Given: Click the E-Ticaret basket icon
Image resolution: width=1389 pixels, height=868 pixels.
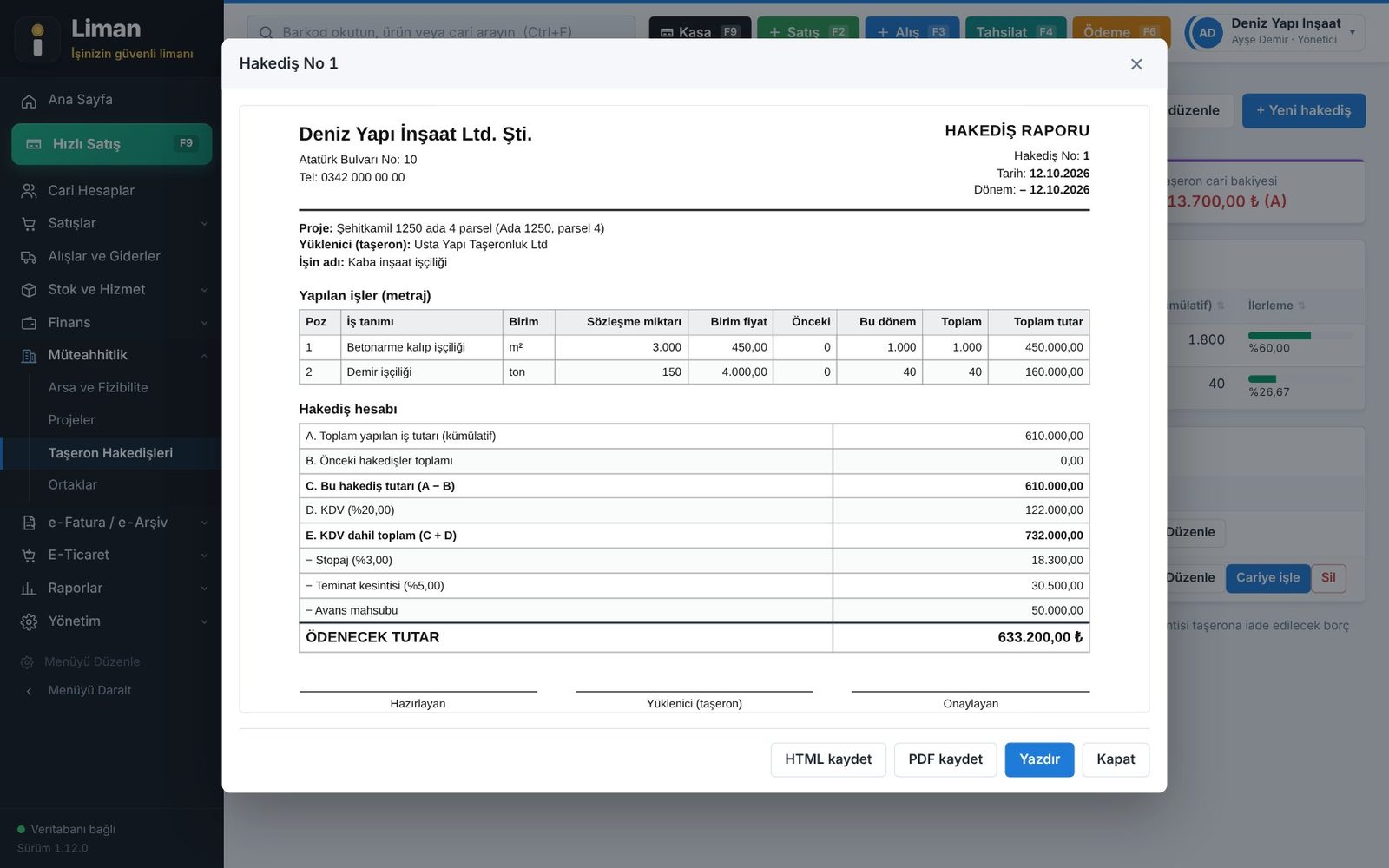Looking at the screenshot, I should (x=29, y=556).
